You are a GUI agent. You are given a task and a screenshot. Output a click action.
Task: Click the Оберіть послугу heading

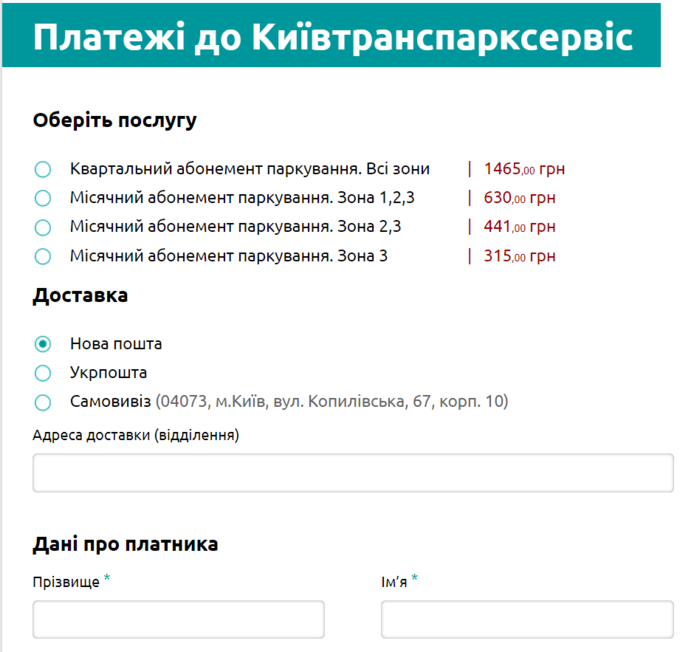coord(115,121)
